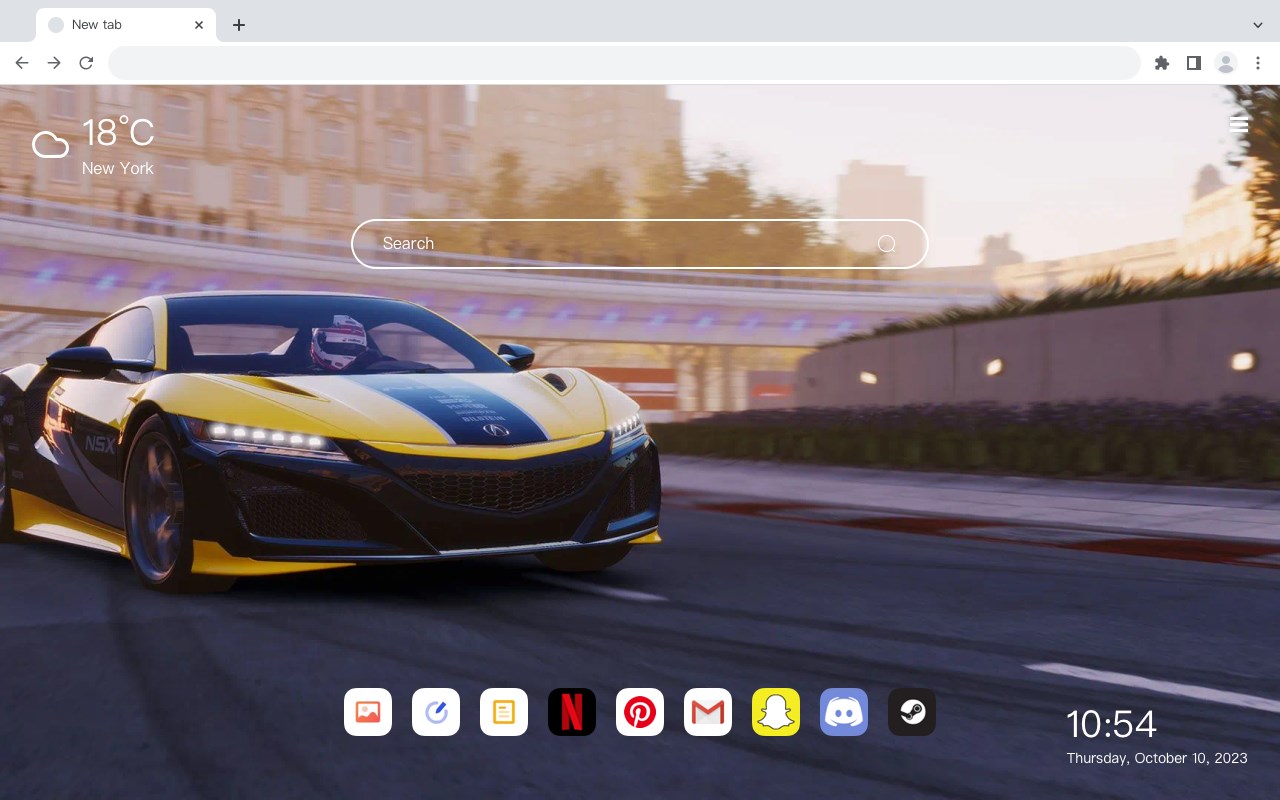Open the Gmail shortcut
1280x800 pixels.
[x=708, y=712]
